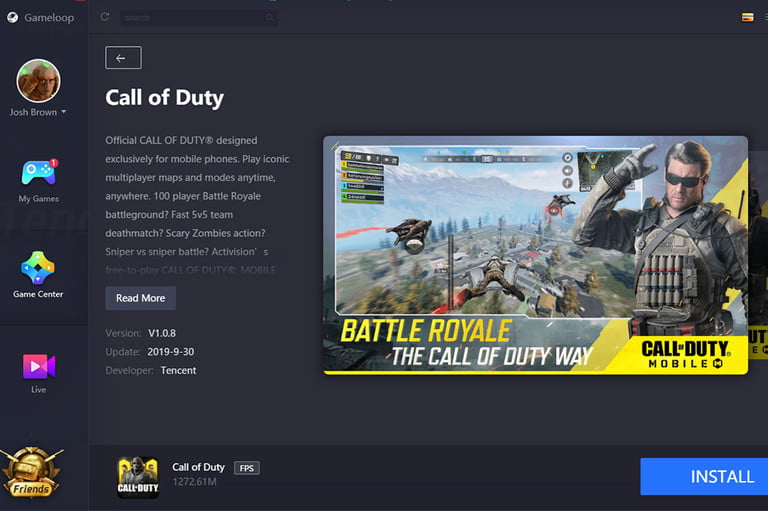This screenshot has height=511, width=768.
Task: Click the search magnifier icon
Action: click(x=269, y=18)
